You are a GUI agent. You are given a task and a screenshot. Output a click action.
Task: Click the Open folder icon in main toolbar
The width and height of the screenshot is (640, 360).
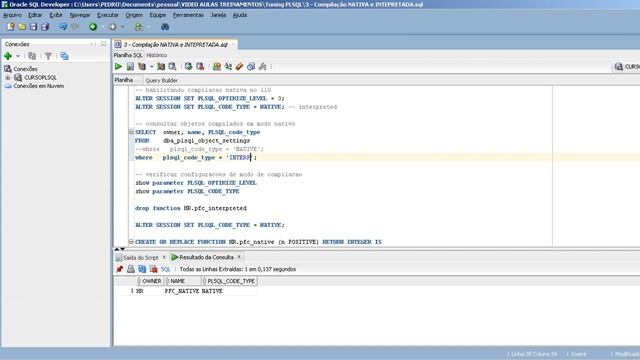click(x=22, y=27)
